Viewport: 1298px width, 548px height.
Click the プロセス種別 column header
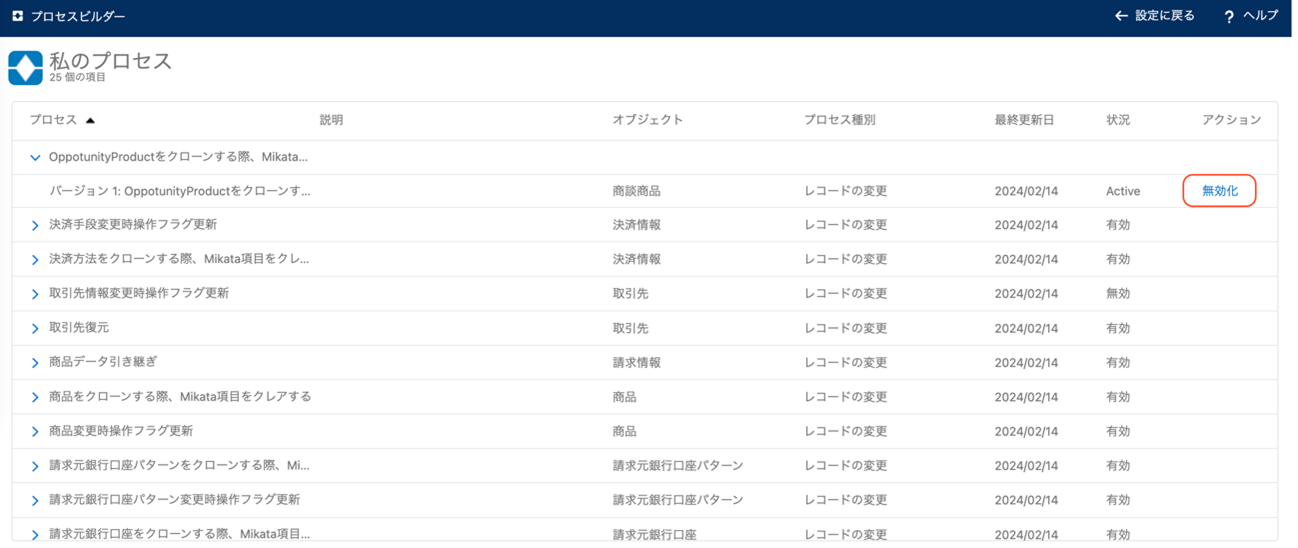pos(839,120)
